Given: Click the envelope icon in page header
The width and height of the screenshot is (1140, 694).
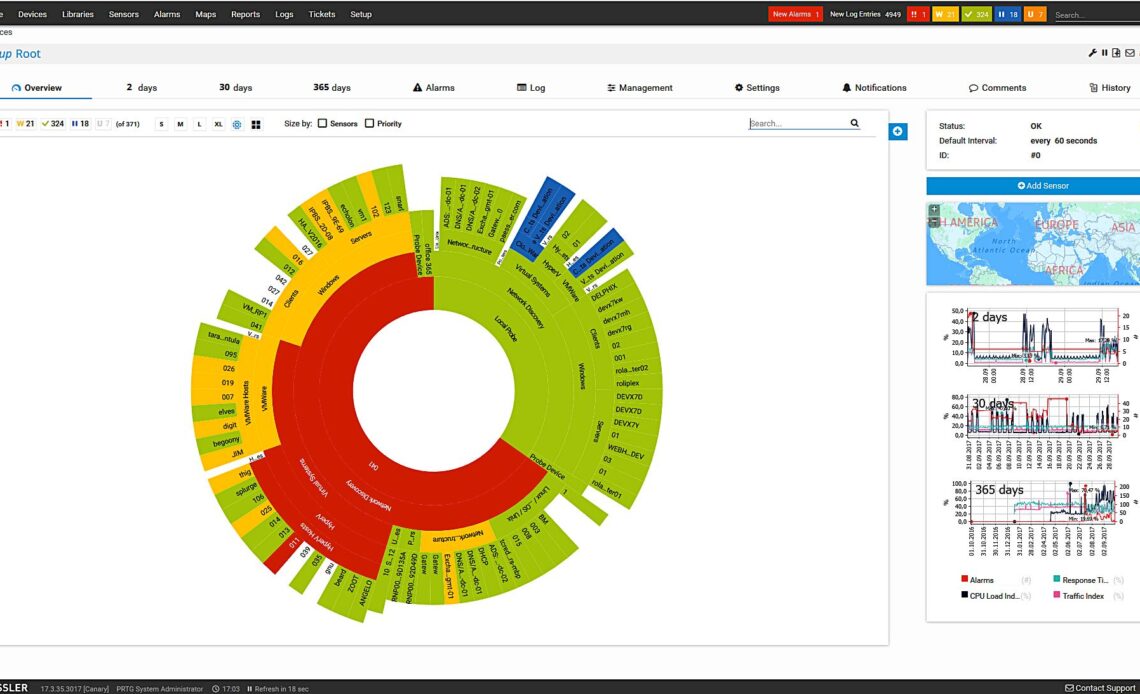Looking at the screenshot, I should [1130, 53].
